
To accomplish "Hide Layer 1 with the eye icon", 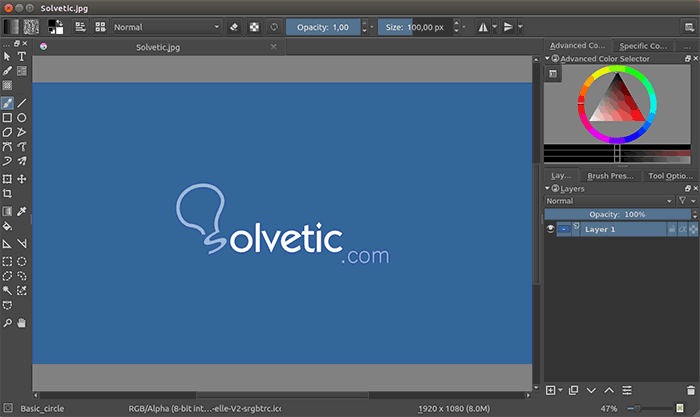I will 550,229.
